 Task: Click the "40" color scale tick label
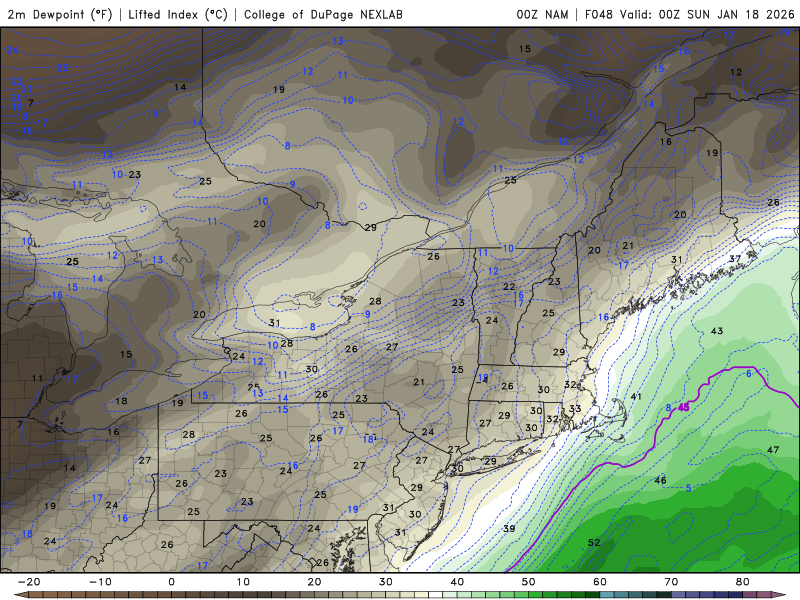[x=457, y=582]
